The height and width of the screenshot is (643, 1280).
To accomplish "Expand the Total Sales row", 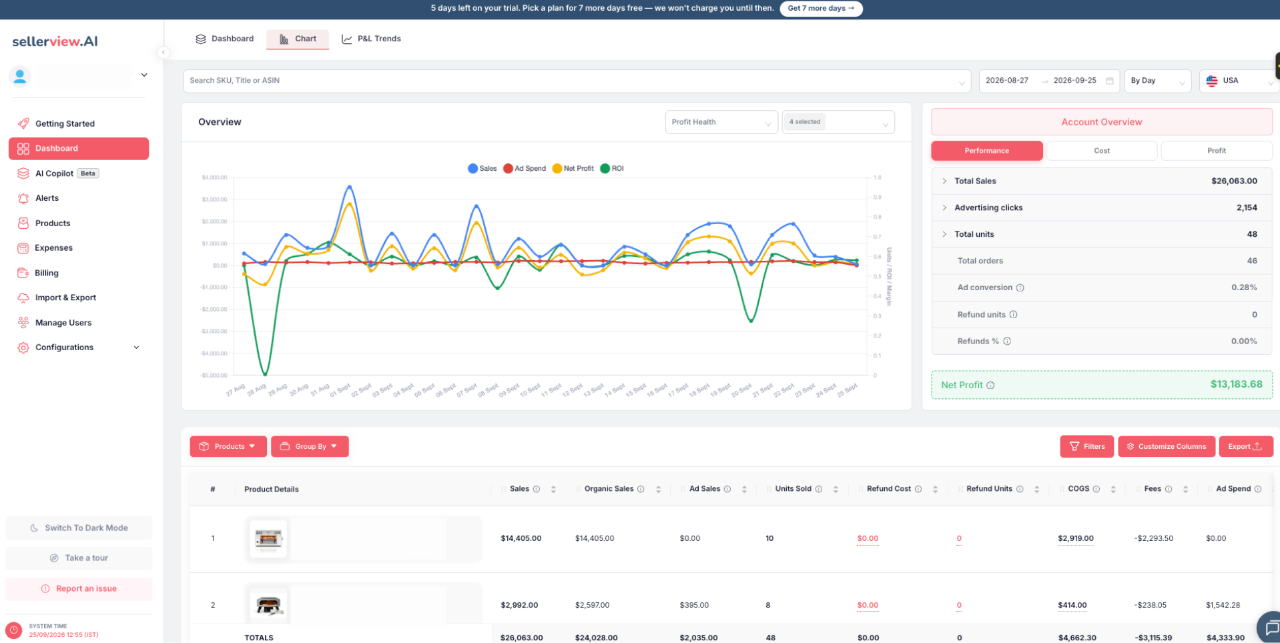I will (x=945, y=181).
